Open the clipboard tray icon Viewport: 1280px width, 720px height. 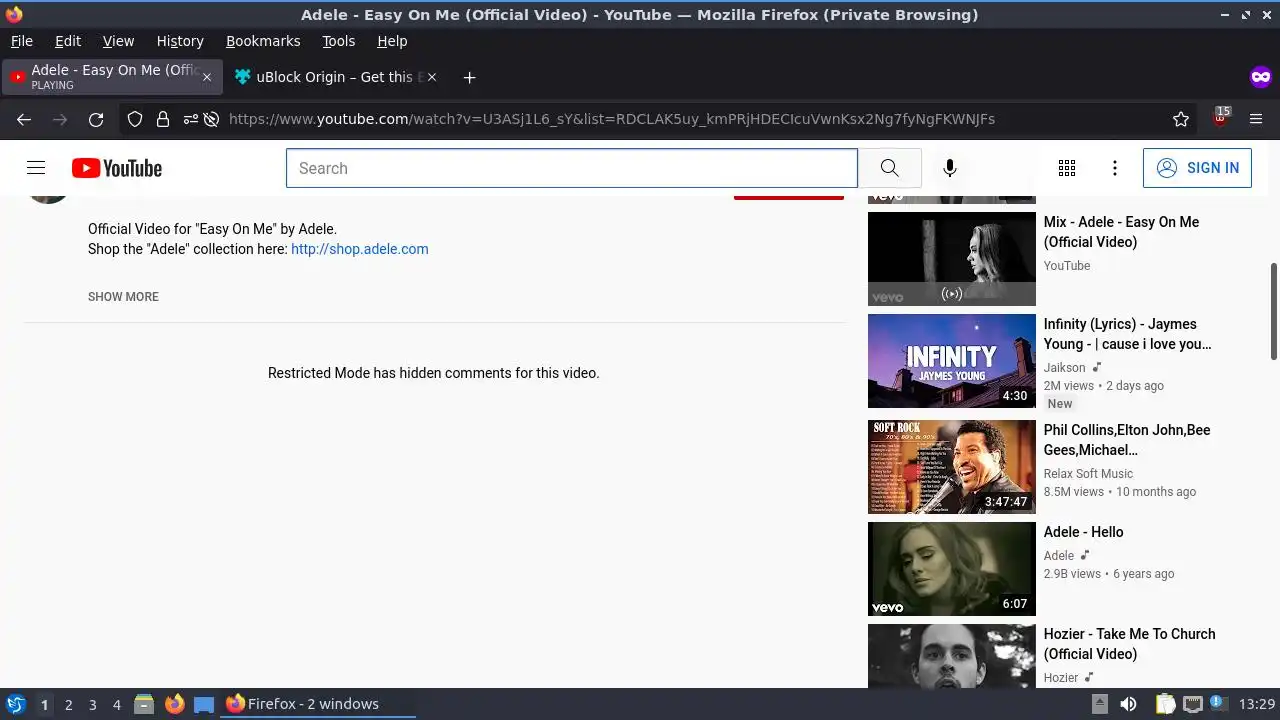(1165, 704)
